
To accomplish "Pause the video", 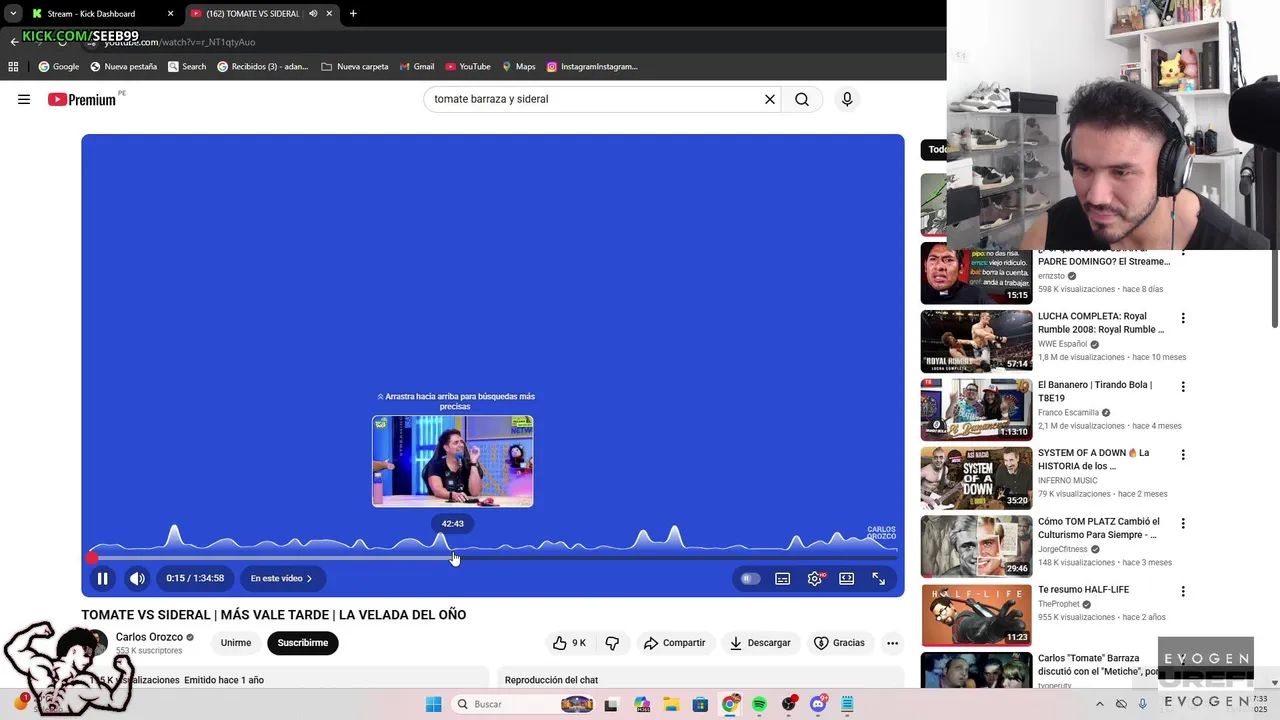I will [102, 578].
